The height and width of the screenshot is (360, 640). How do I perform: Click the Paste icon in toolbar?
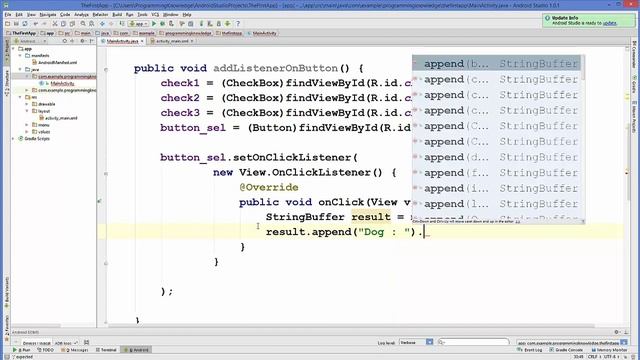72,24
